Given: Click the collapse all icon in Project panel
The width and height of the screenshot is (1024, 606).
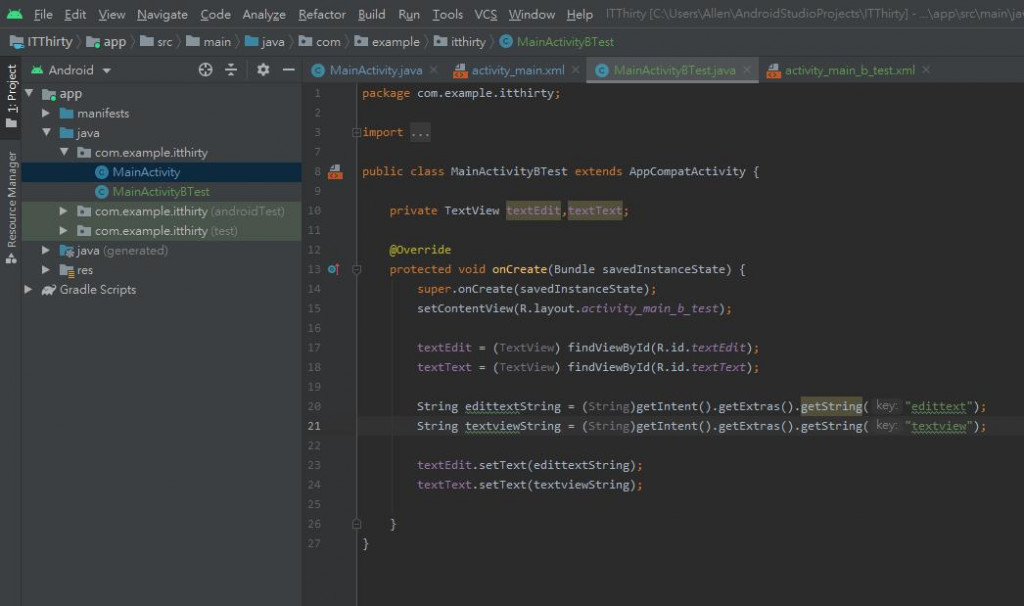Looking at the screenshot, I should click(x=231, y=70).
